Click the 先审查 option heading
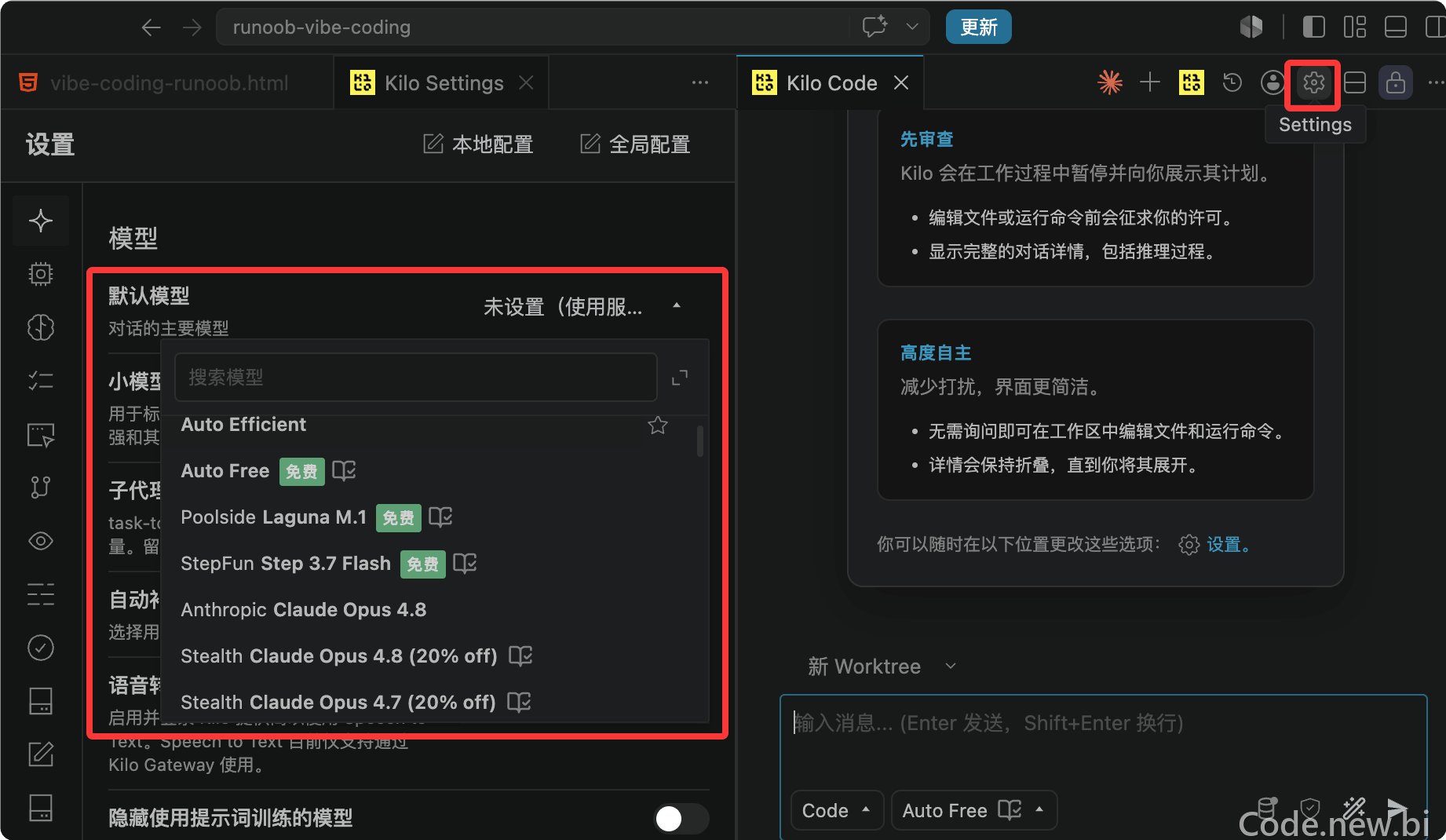This screenshot has width=1446, height=840. tap(926, 139)
